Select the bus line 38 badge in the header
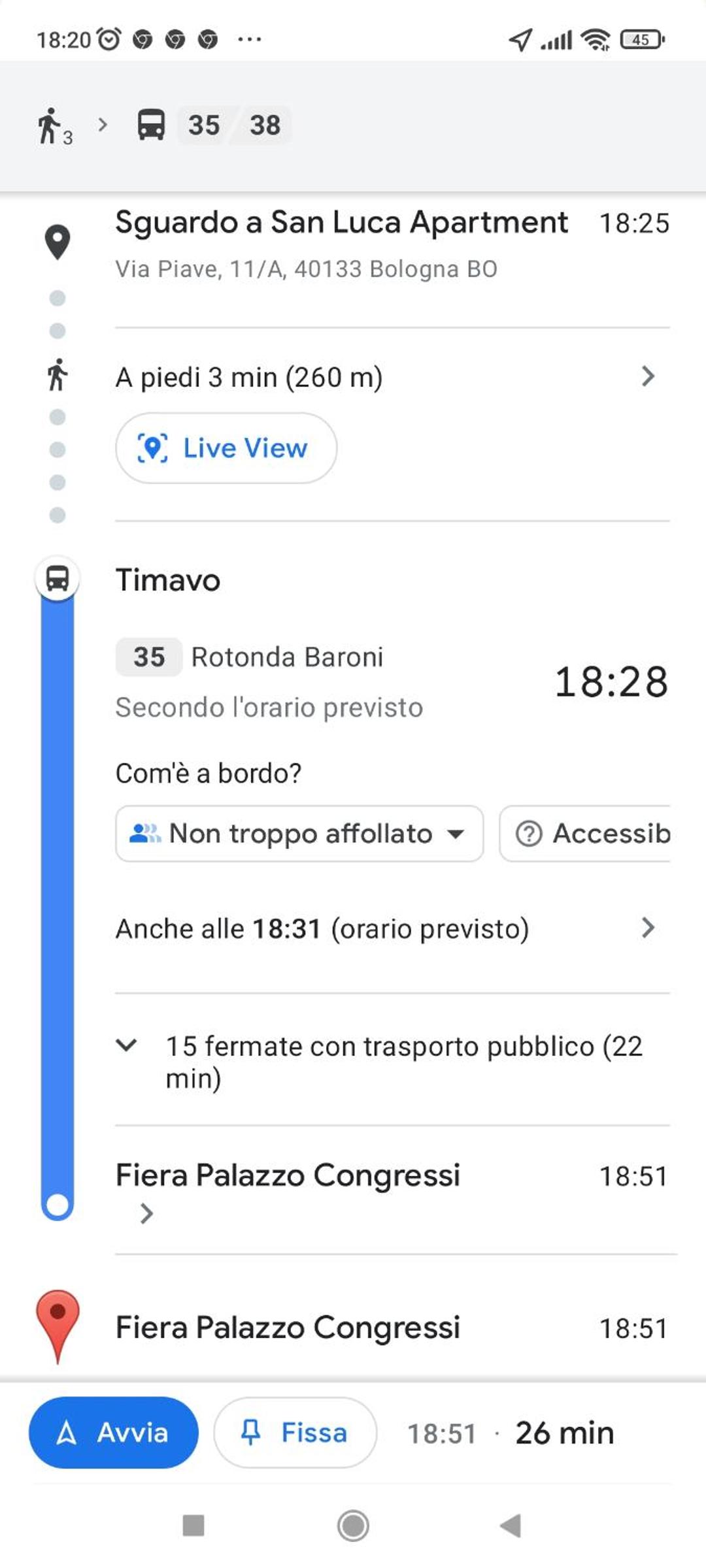This screenshot has width=706, height=1568. click(x=265, y=125)
